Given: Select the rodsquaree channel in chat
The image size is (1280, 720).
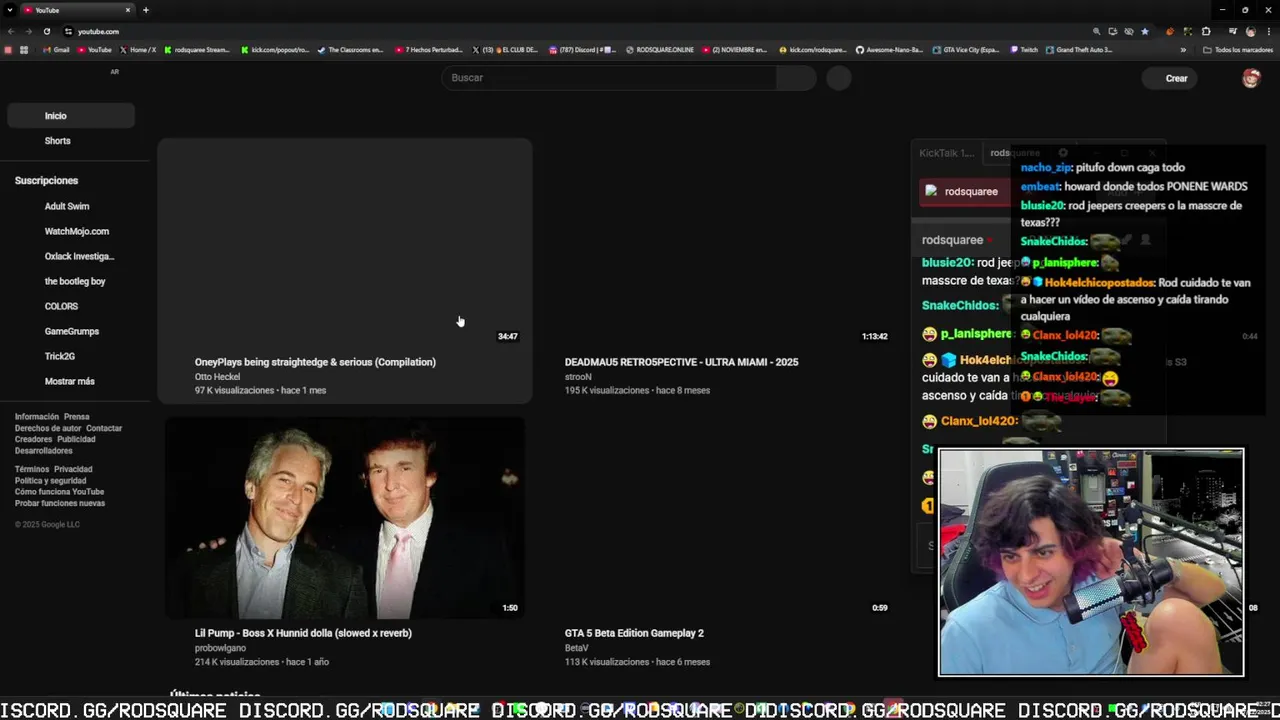Looking at the screenshot, I should tap(963, 191).
